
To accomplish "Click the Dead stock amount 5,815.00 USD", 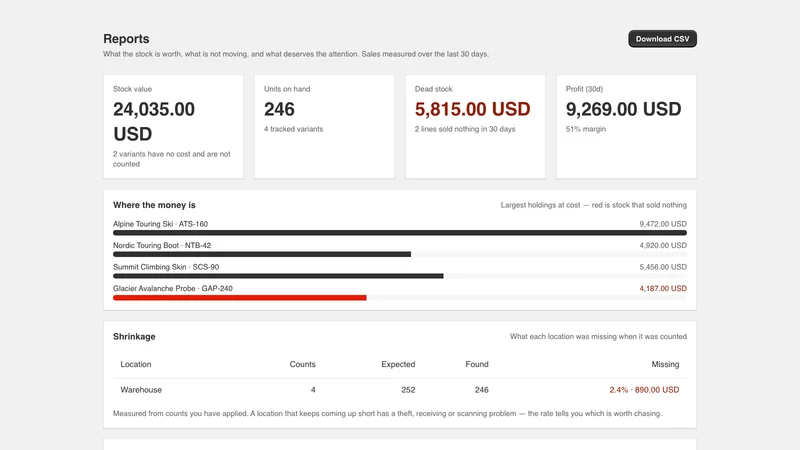I will pos(472,109).
